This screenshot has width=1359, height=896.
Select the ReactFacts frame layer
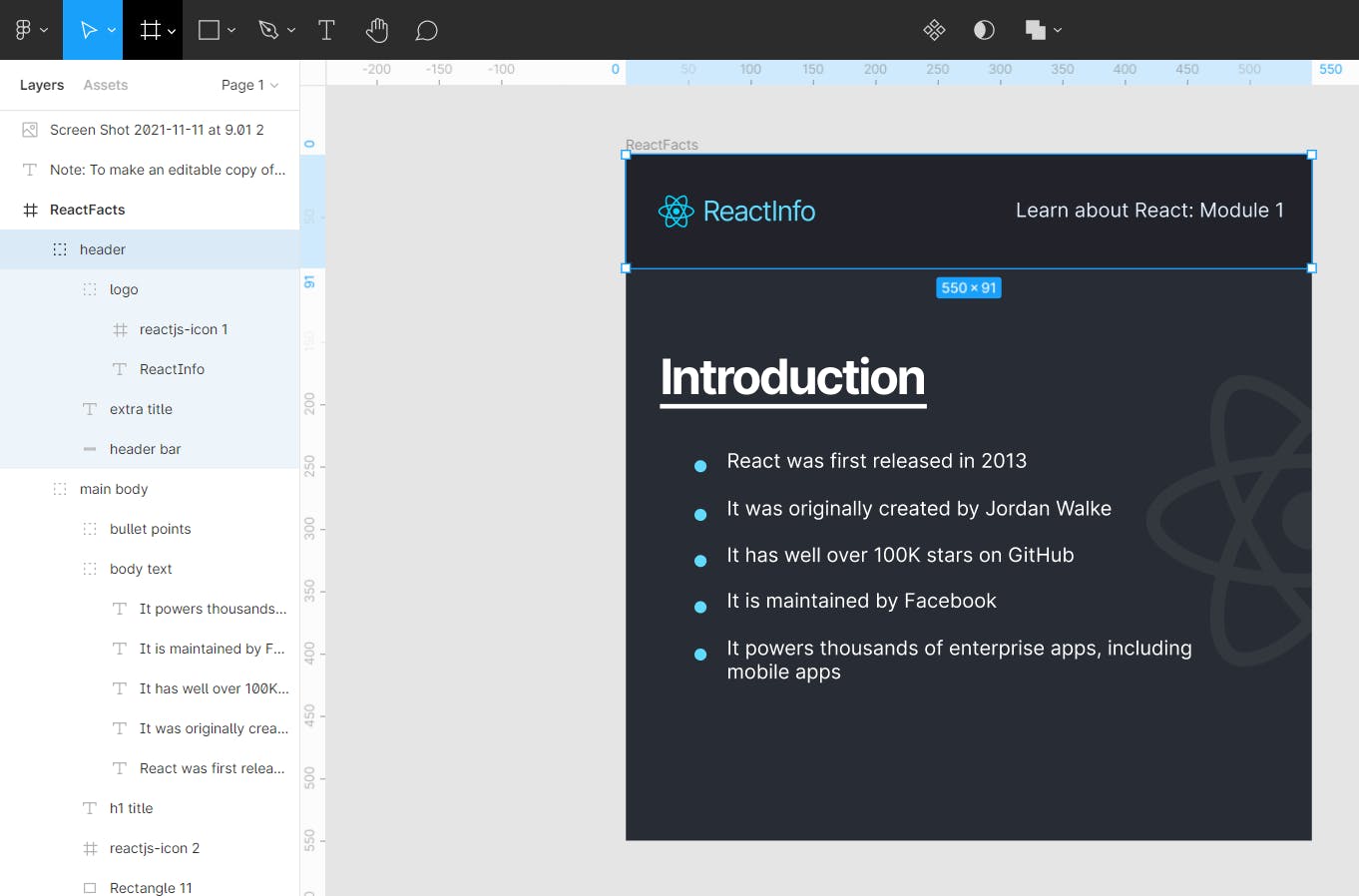tap(150, 210)
